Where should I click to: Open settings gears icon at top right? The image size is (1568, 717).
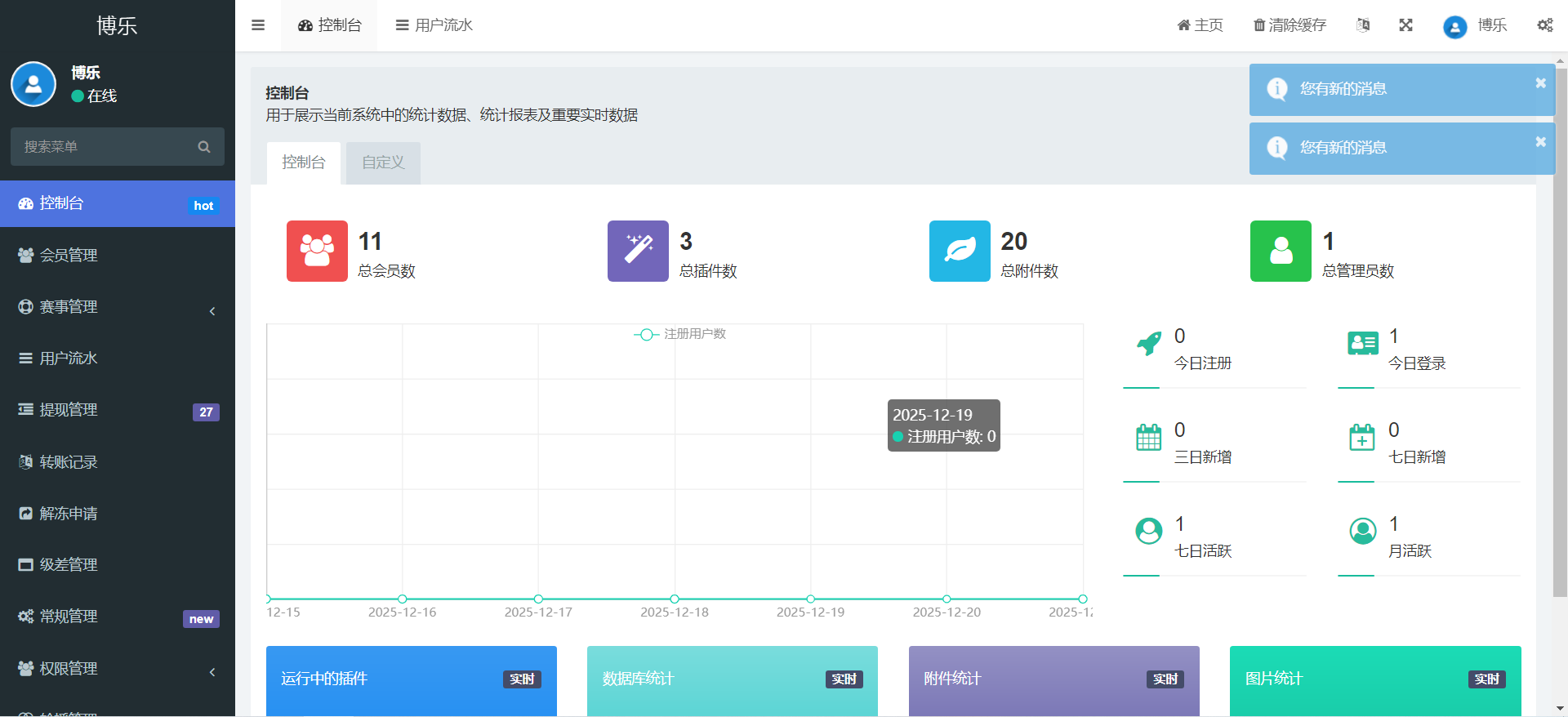coord(1545,25)
